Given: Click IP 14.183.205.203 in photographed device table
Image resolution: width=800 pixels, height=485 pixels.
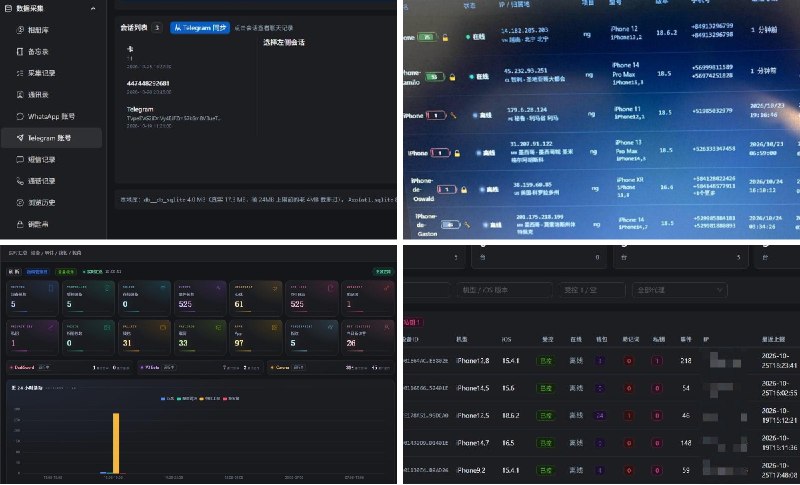Looking at the screenshot, I should click(x=524, y=31).
